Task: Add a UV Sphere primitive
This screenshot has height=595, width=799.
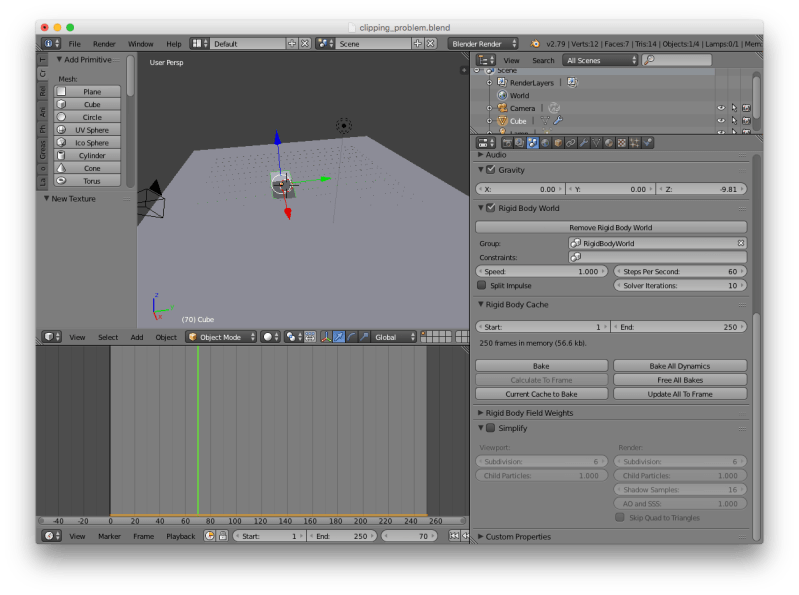Action: point(87,130)
